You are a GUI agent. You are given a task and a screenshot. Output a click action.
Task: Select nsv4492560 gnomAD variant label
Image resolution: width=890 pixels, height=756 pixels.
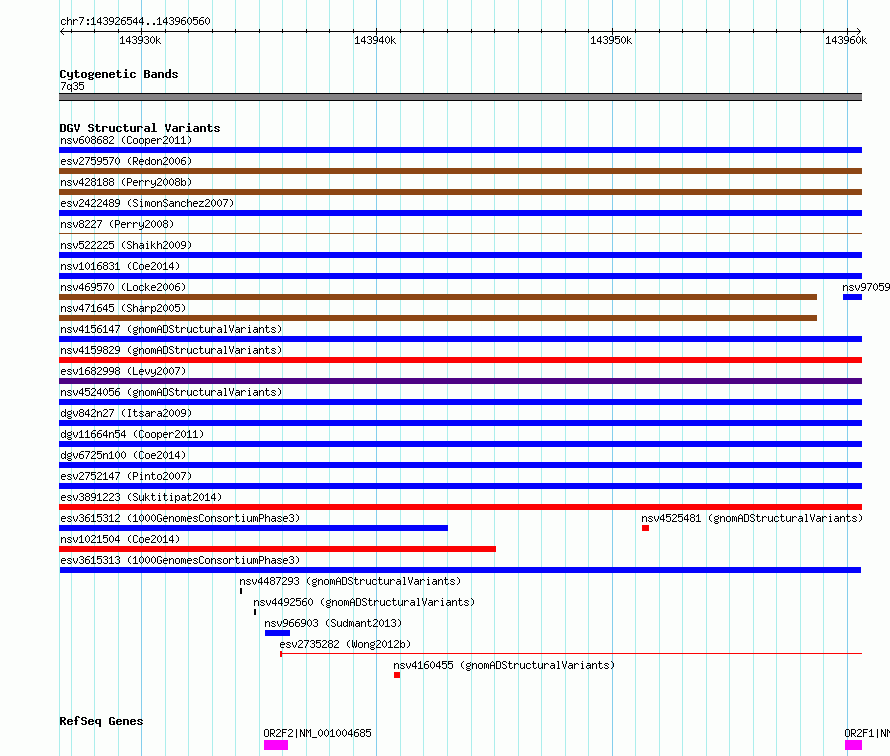click(x=364, y=602)
